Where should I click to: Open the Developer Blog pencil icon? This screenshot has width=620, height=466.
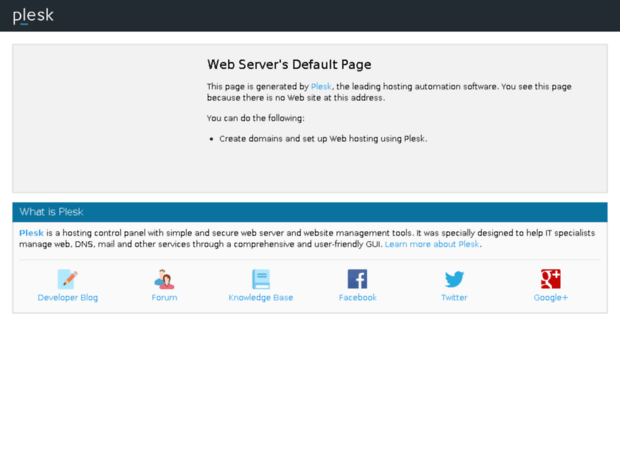(x=68, y=279)
